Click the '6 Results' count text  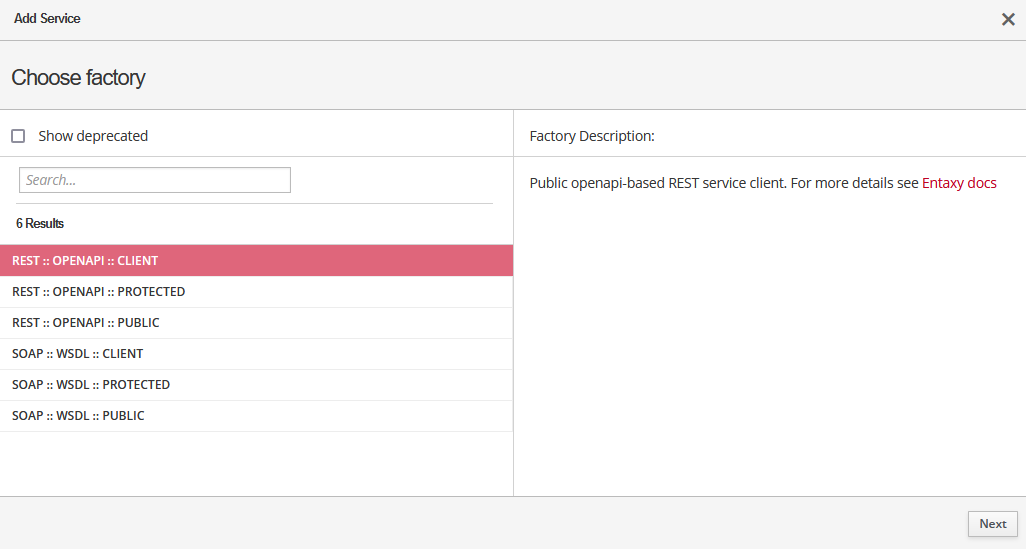coord(40,223)
